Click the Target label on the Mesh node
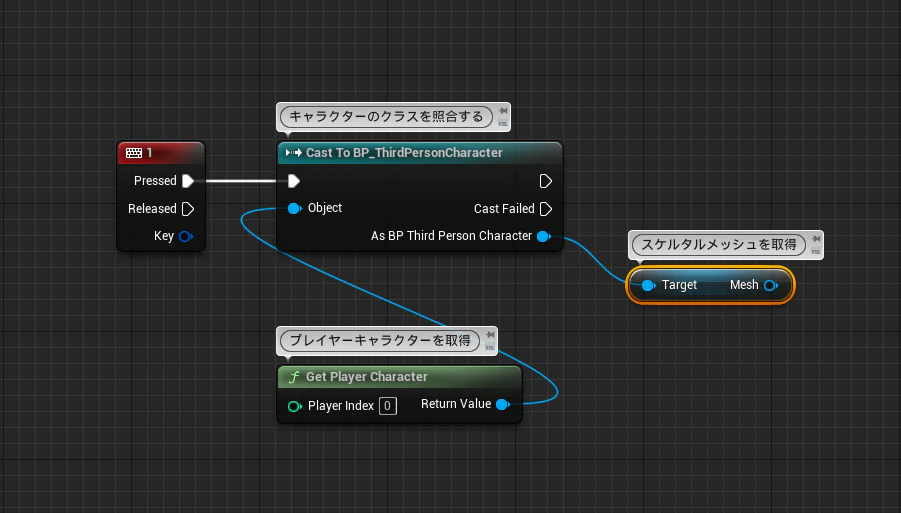The height and width of the screenshot is (513, 901). point(679,285)
